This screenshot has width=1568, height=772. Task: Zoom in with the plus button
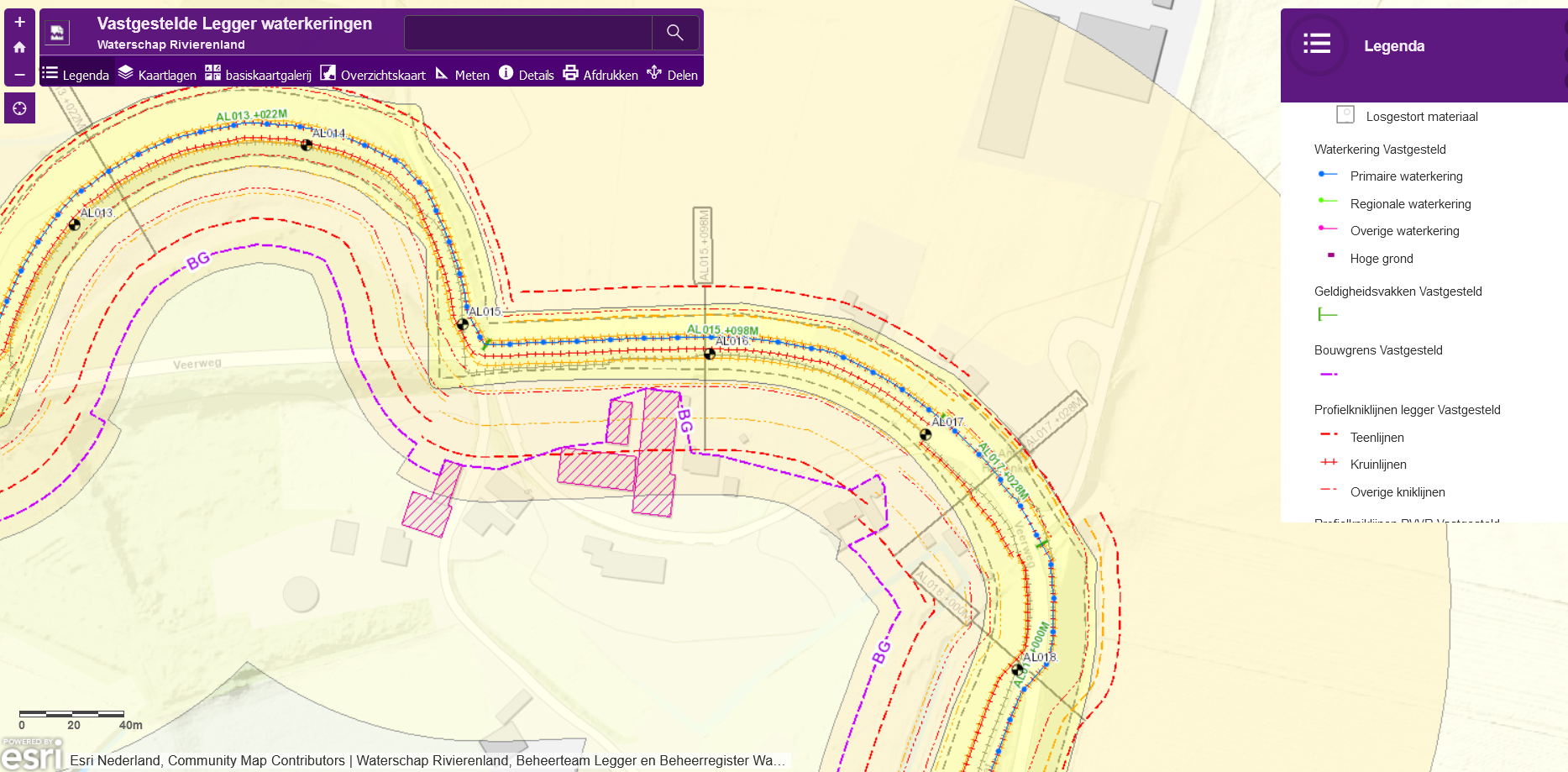click(19, 22)
